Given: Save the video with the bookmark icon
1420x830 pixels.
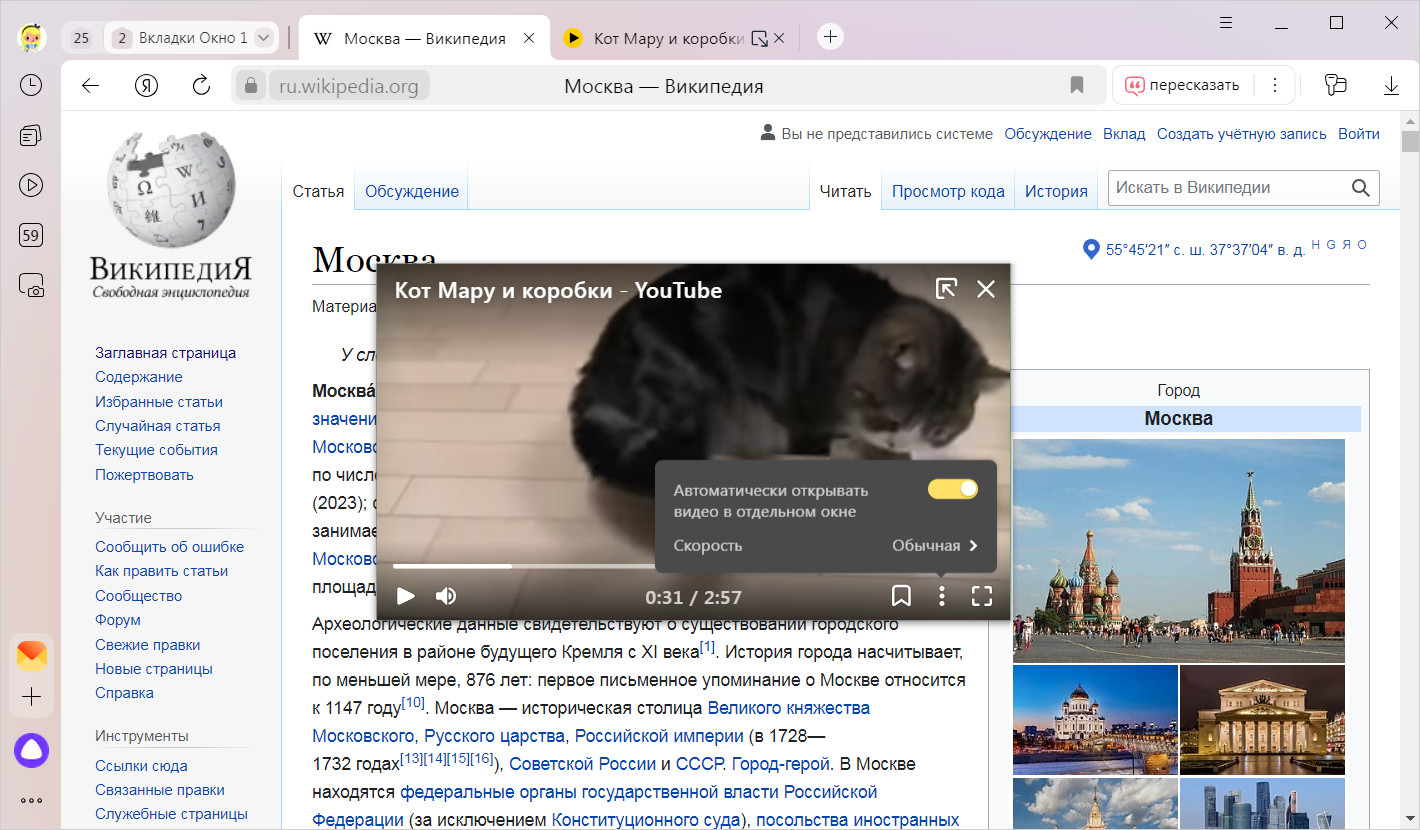Looking at the screenshot, I should (x=901, y=597).
